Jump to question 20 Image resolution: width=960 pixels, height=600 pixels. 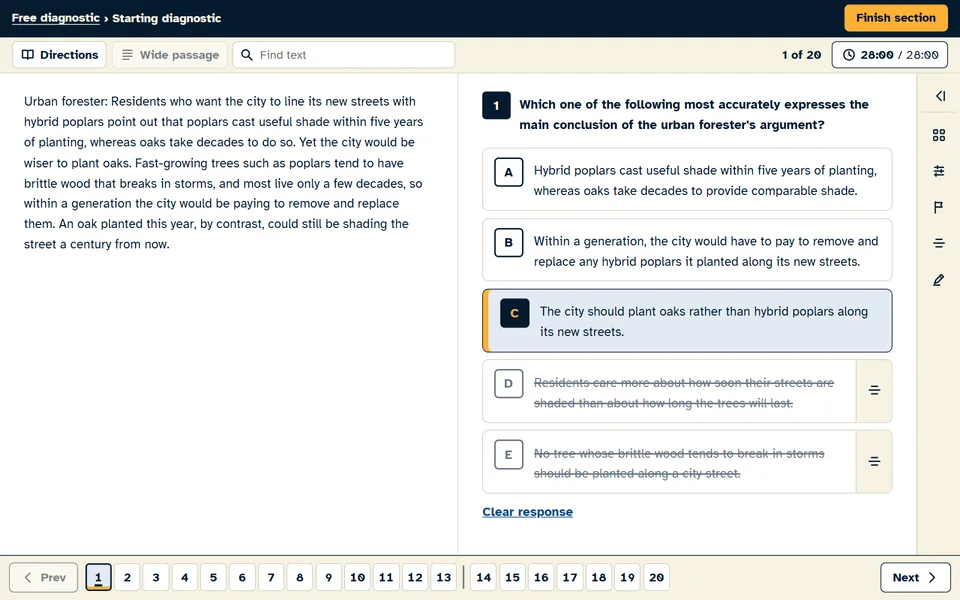(x=656, y=577)
